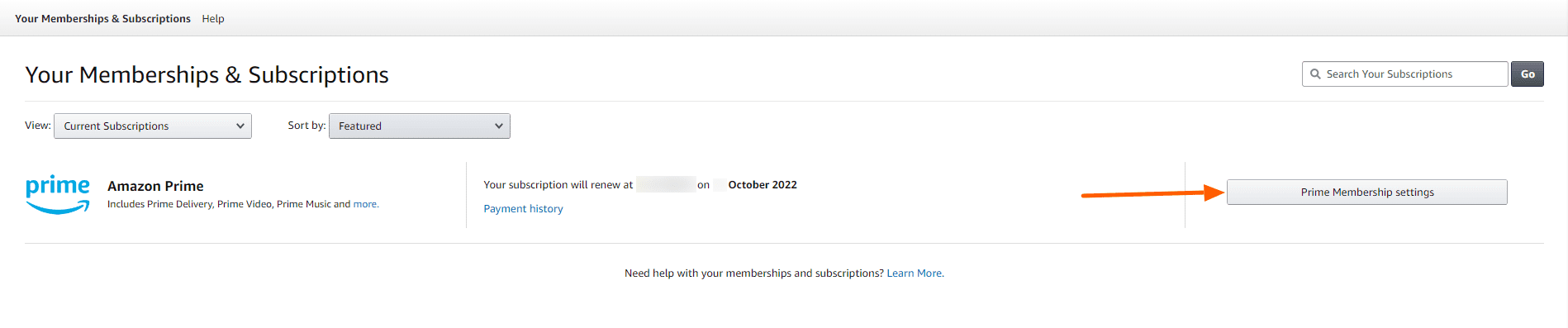Screen dimensions: 1568x328
Task: Click the Featured dropdown chevron arrow
Action: [x=499, y=126]
